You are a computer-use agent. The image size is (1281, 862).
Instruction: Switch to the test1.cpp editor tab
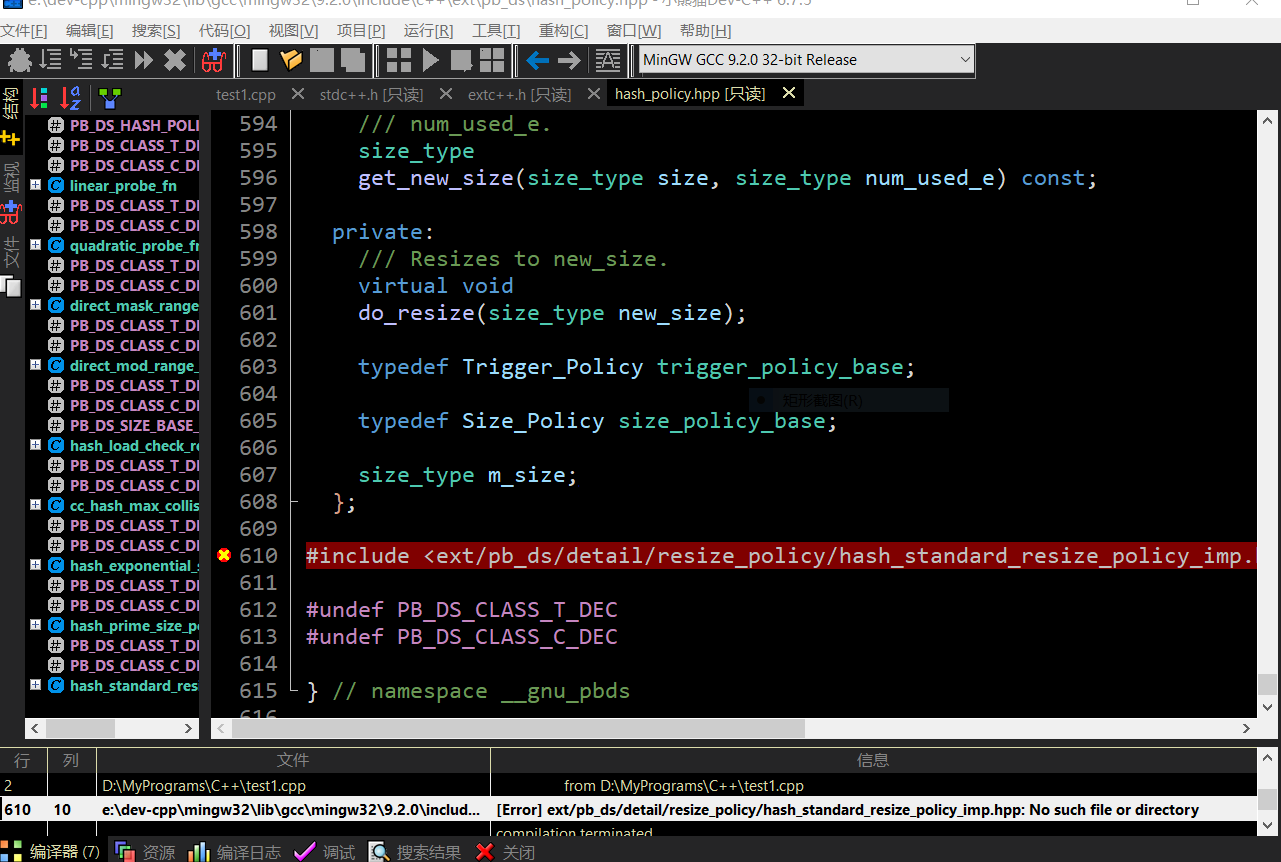(x=246, y=95)
